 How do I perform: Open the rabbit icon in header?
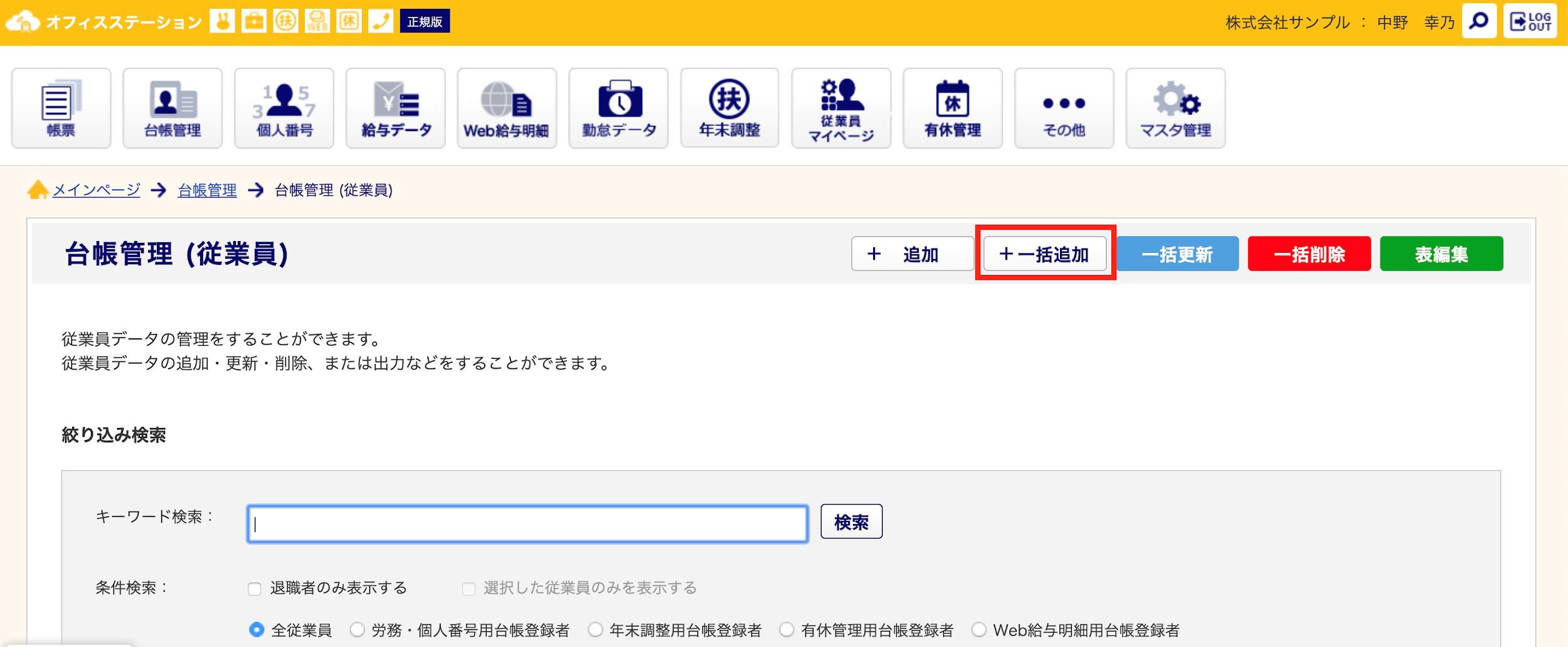pyautogui.click(x=222, y=21)
